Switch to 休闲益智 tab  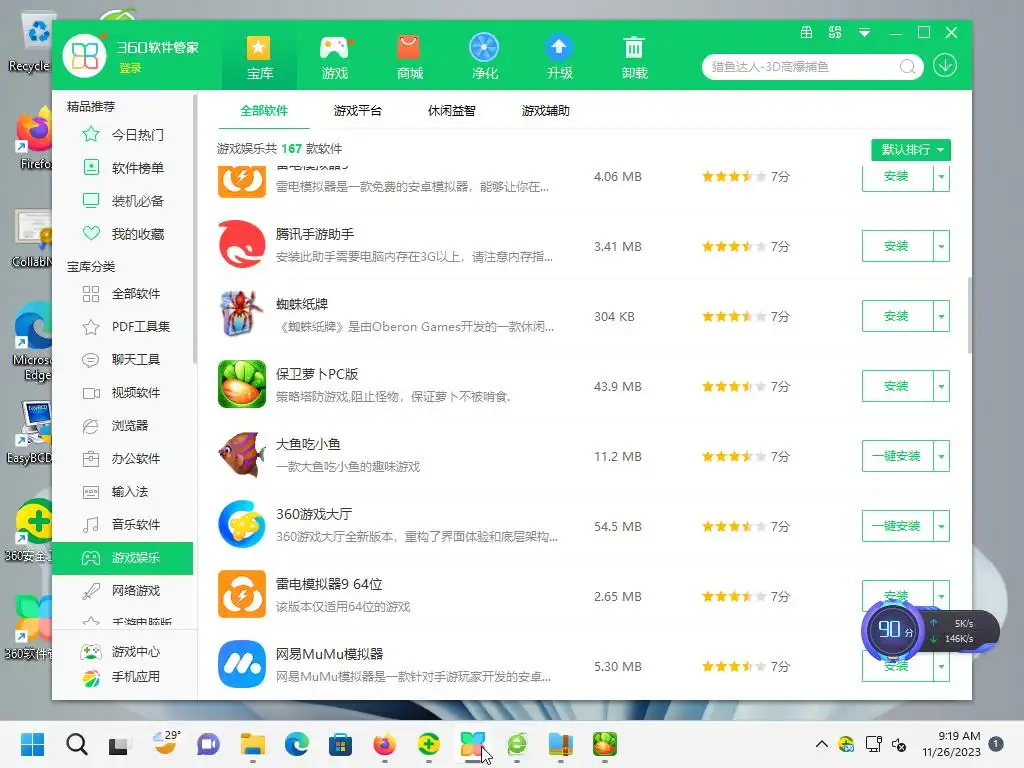point(451,111)
